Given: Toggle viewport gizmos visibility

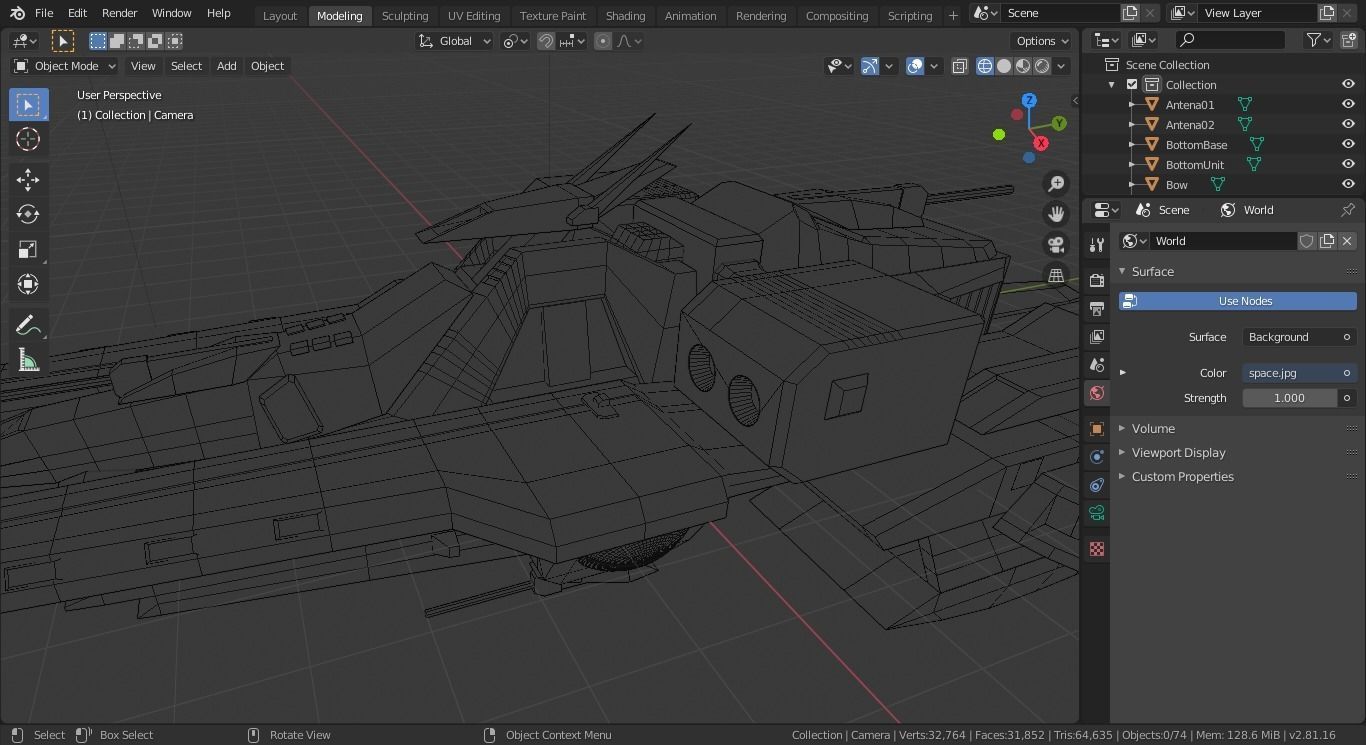Looking at the screenshot, I should click(869, 66).
